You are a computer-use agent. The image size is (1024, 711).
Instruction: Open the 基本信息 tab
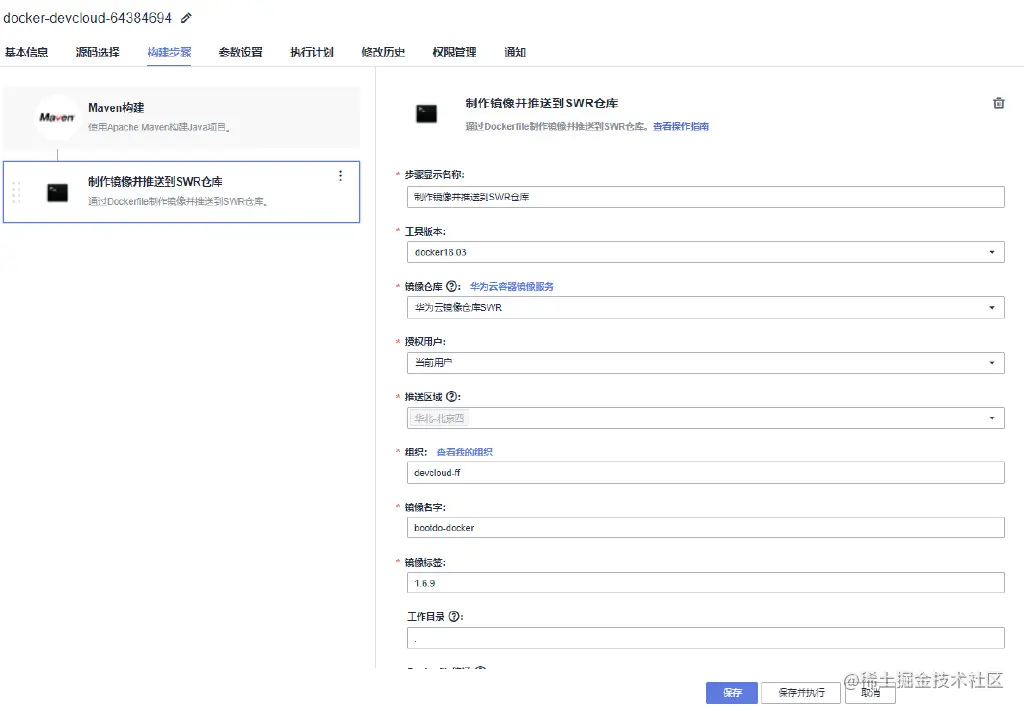click(x=27, y=52)
